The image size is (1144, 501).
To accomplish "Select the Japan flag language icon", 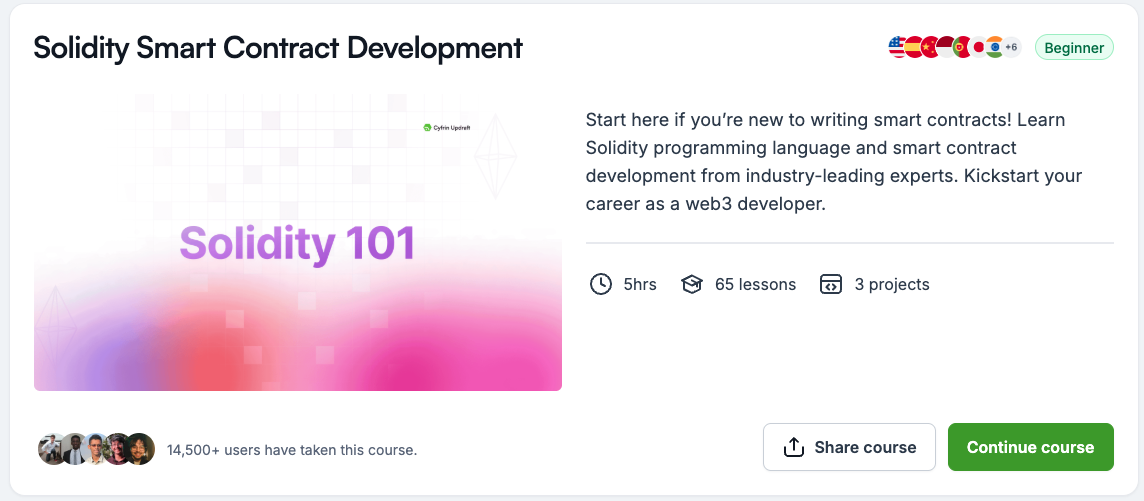I will (978, 47).
